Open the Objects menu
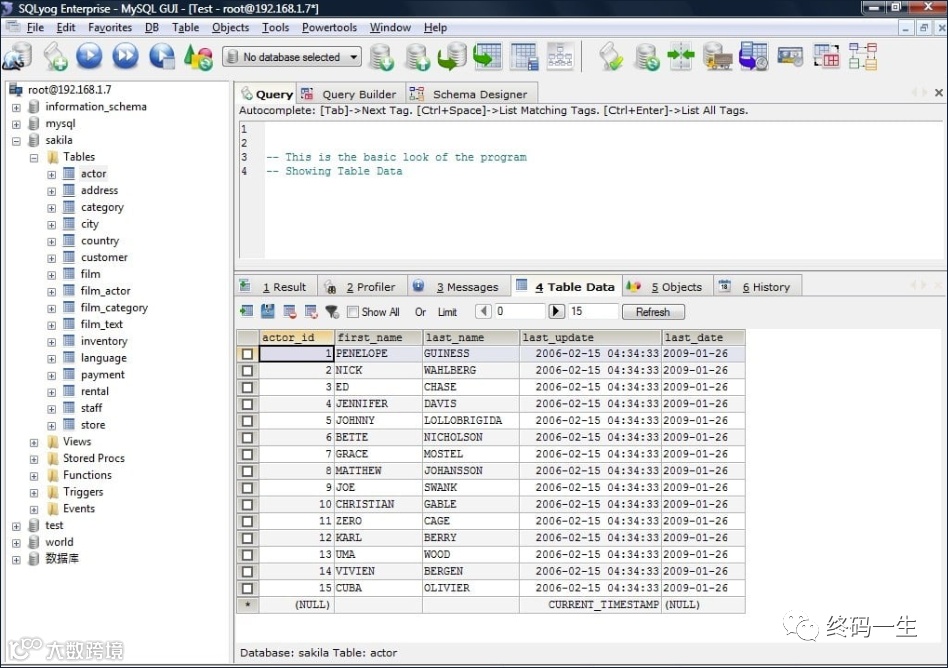The width and height of the screenshot is (948, 668). (x=230, y=27)
